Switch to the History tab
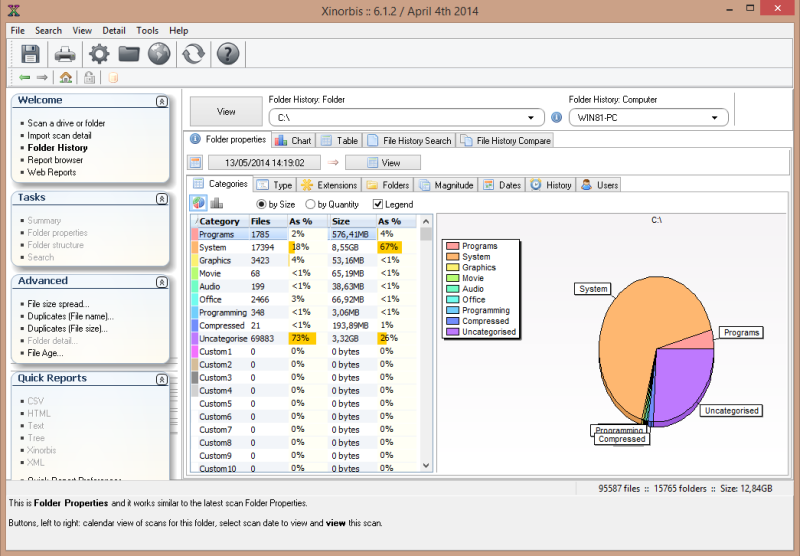 (551, 185)
